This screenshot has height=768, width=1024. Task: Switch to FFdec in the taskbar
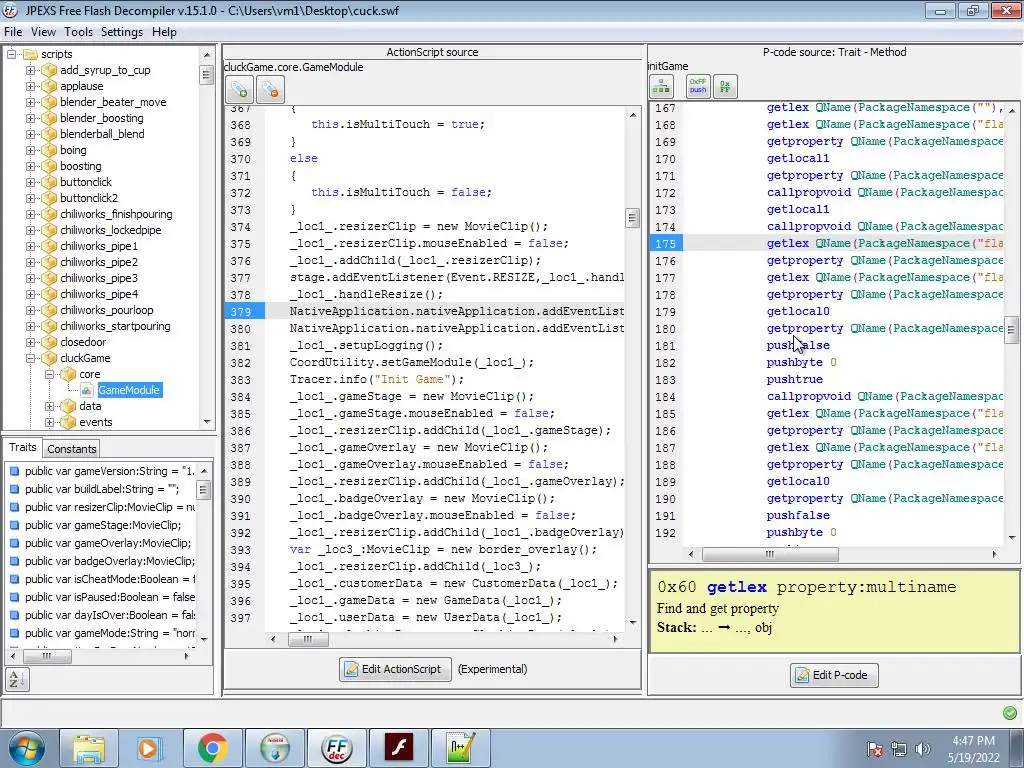(x=336, y=748)
